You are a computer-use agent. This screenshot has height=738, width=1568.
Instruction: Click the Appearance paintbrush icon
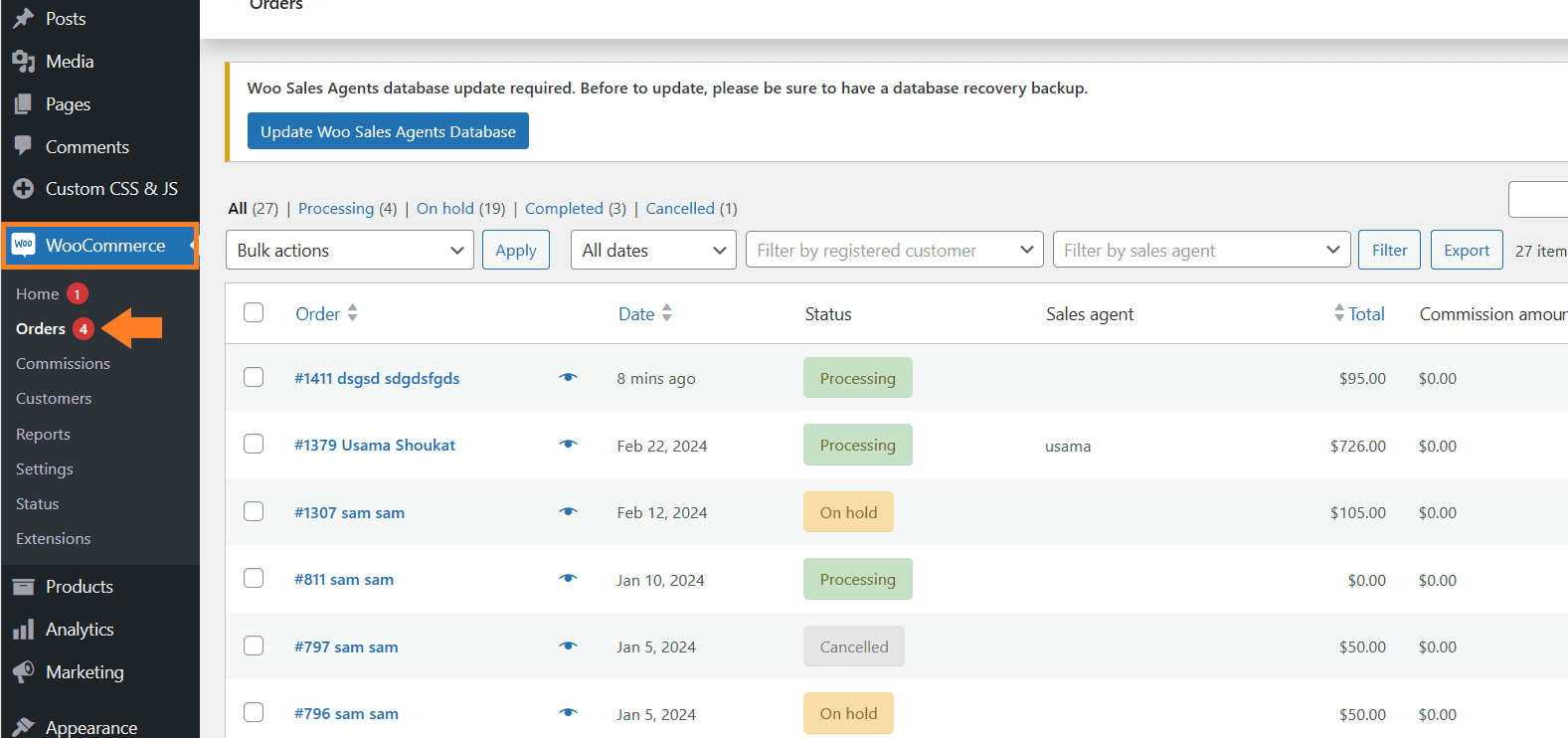24,727
